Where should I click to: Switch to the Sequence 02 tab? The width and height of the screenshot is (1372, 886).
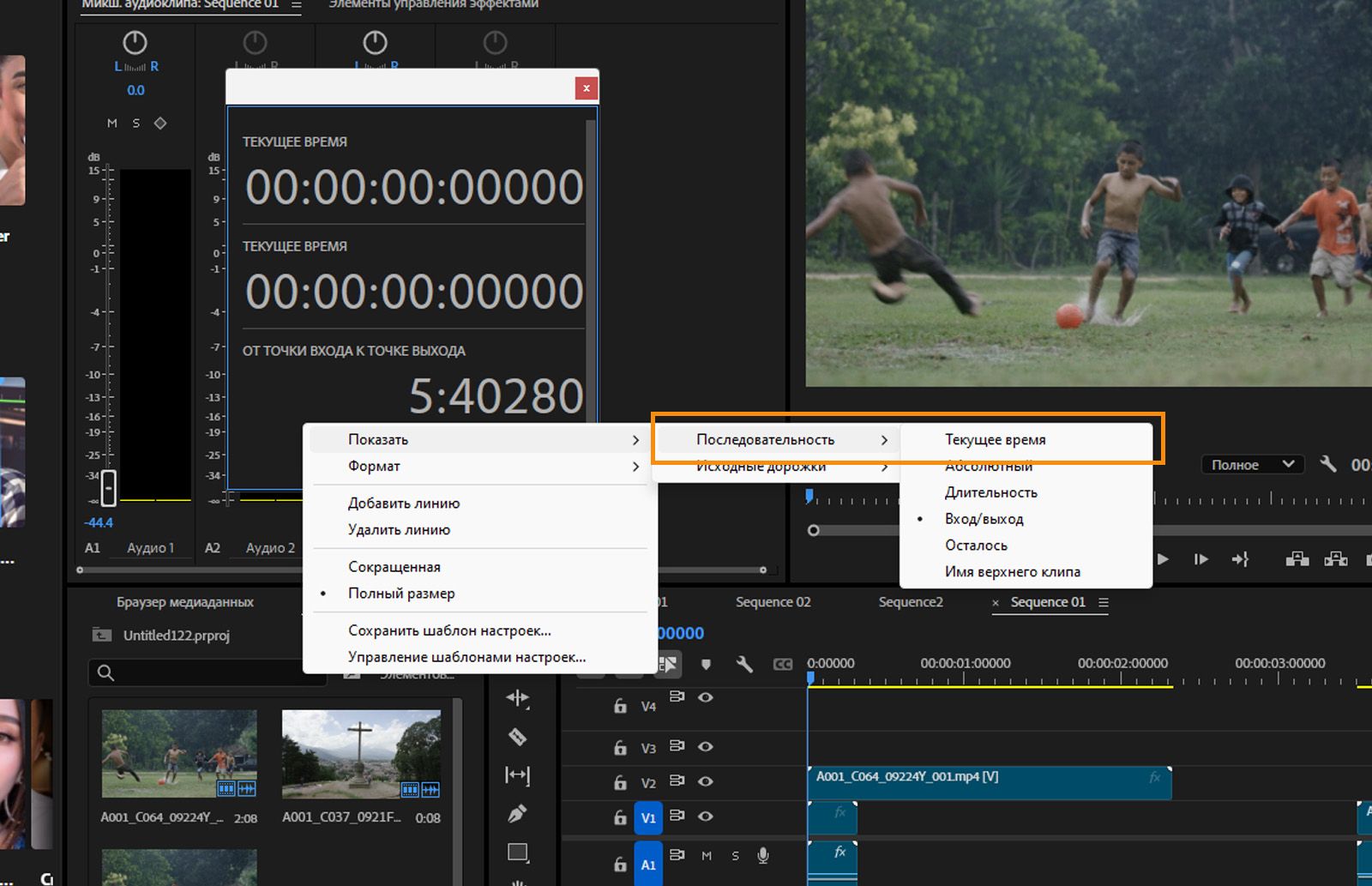[x=773, y=602]
